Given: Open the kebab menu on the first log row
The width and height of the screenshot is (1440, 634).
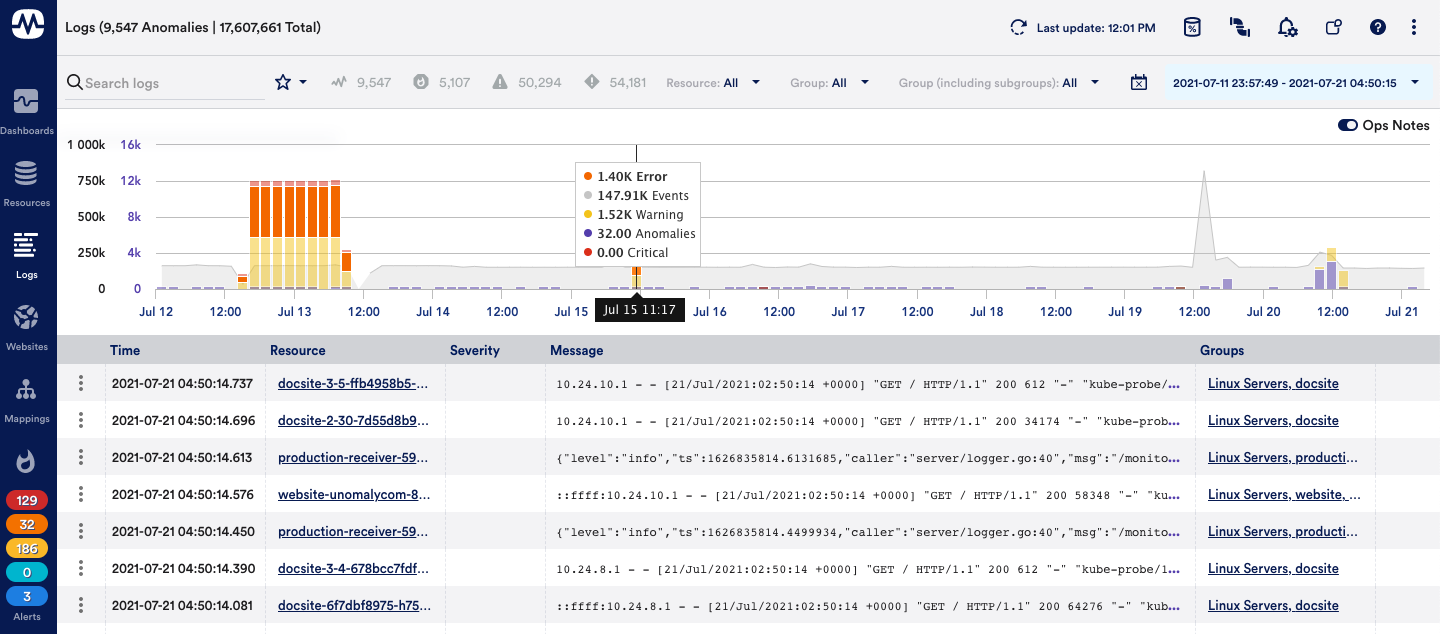Looking at the screenshot, I should (80, 383).
